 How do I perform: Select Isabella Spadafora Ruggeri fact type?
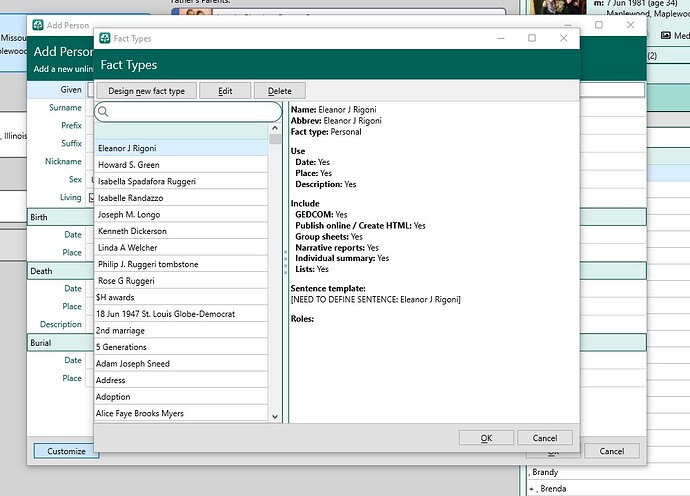pyautogui.click(x=146, y=181)
